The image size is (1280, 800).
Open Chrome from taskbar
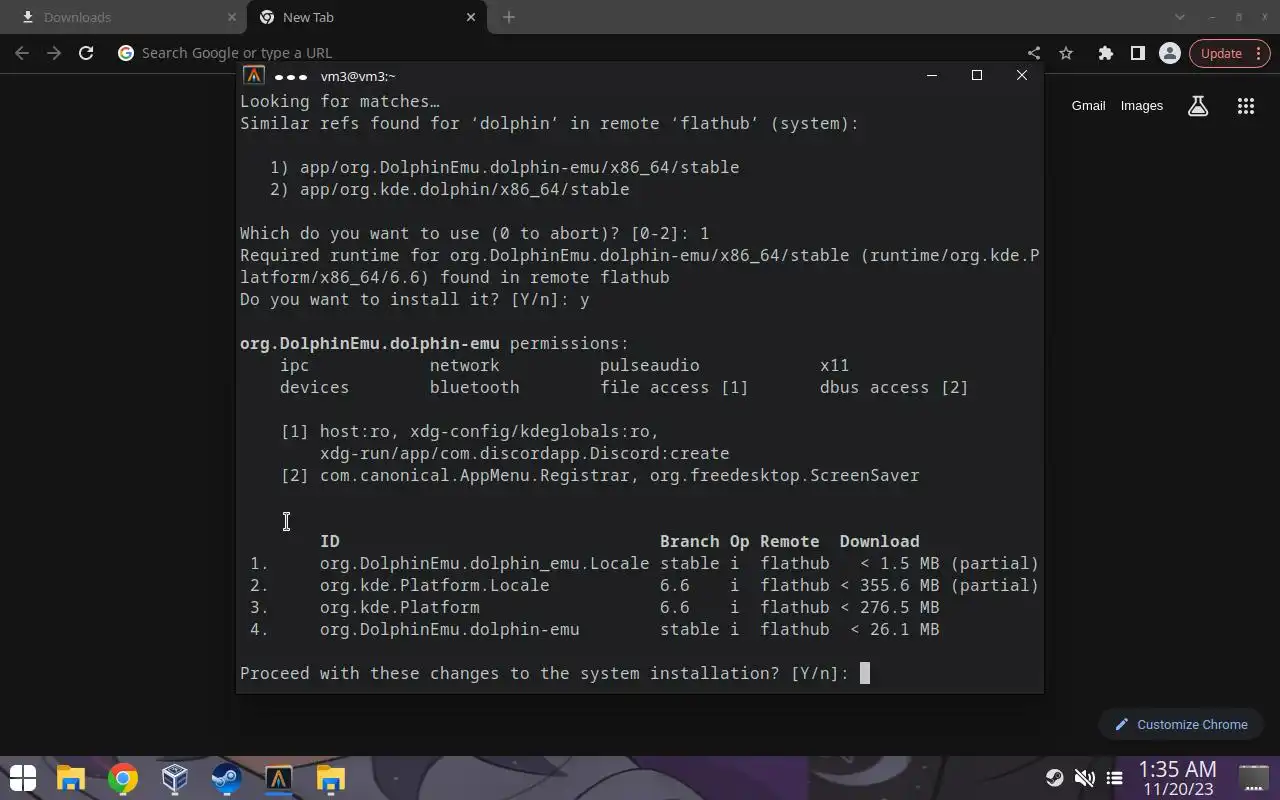(123, 778)
